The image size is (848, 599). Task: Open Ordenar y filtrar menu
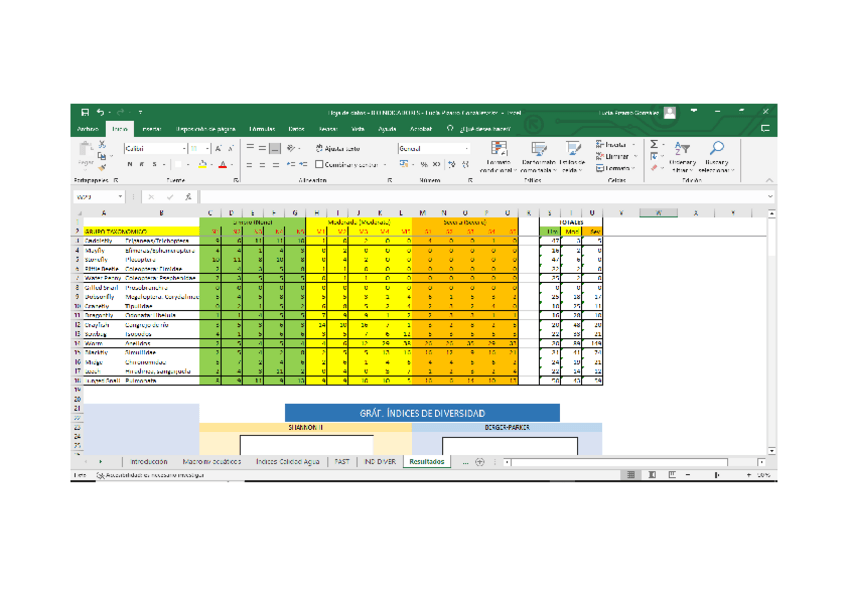click(682, 157)
